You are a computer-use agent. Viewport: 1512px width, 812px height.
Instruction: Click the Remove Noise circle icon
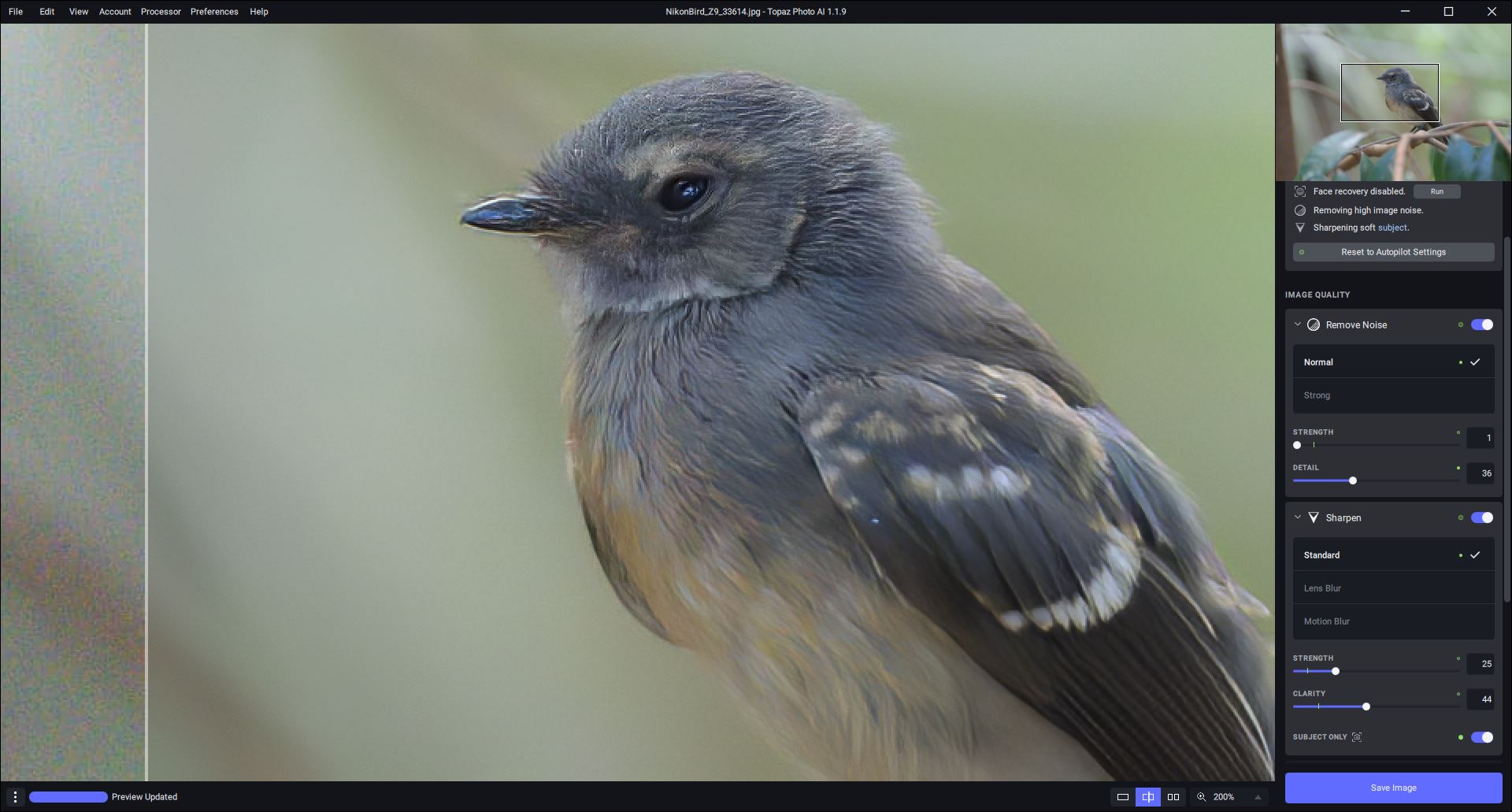pyautogui.click(x=1314, y=324)
